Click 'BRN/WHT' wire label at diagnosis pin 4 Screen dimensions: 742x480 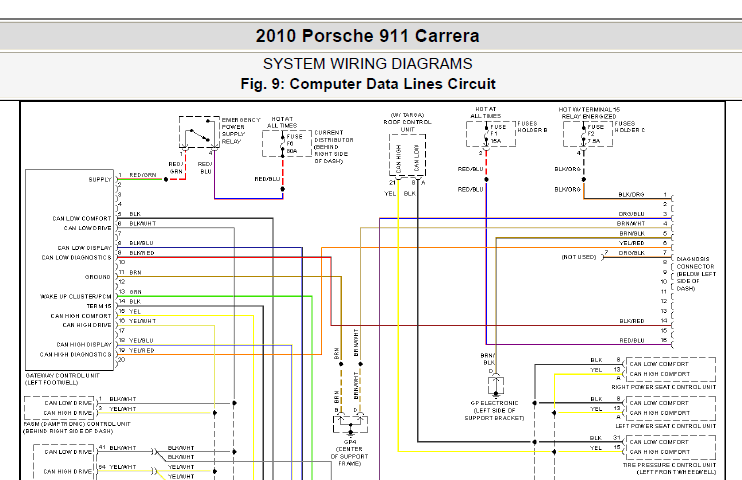click(x=631, y=223)
